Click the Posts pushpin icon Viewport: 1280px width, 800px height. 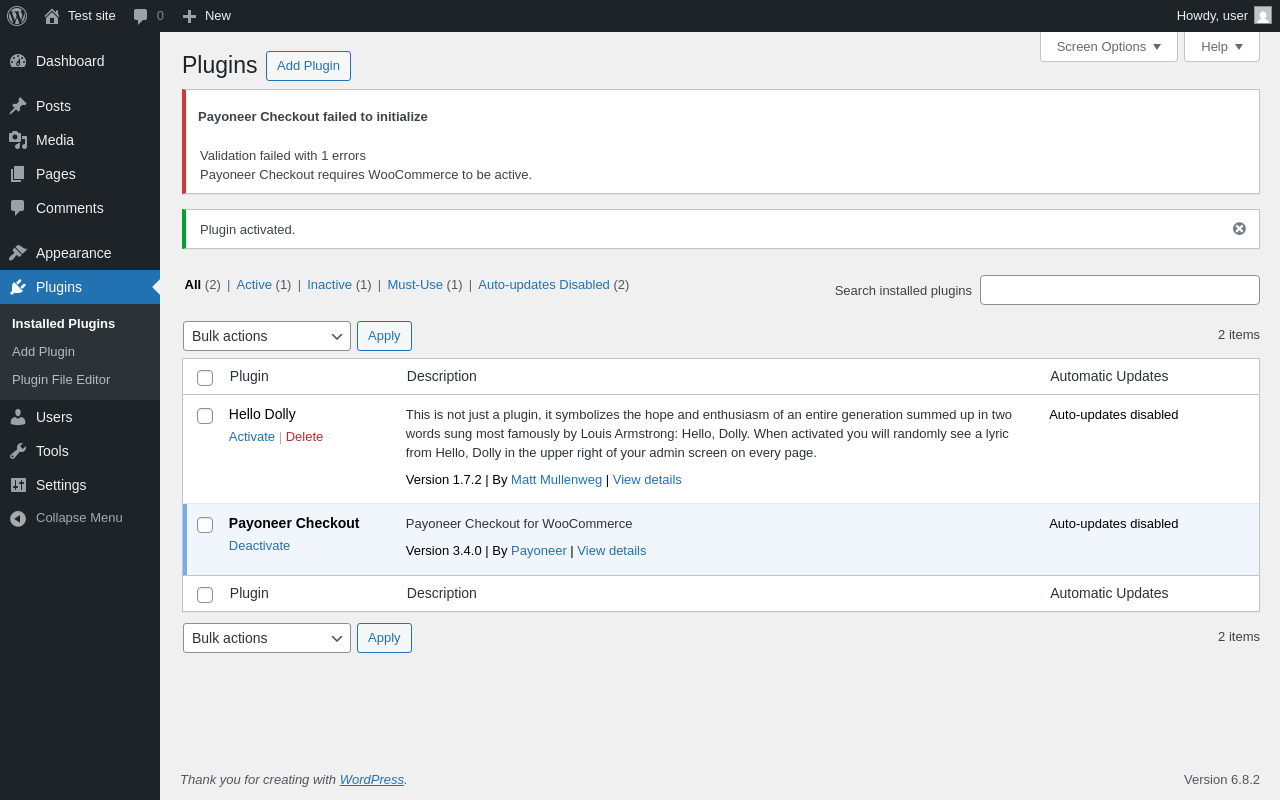pyautogui.click(x=18, y=106)
